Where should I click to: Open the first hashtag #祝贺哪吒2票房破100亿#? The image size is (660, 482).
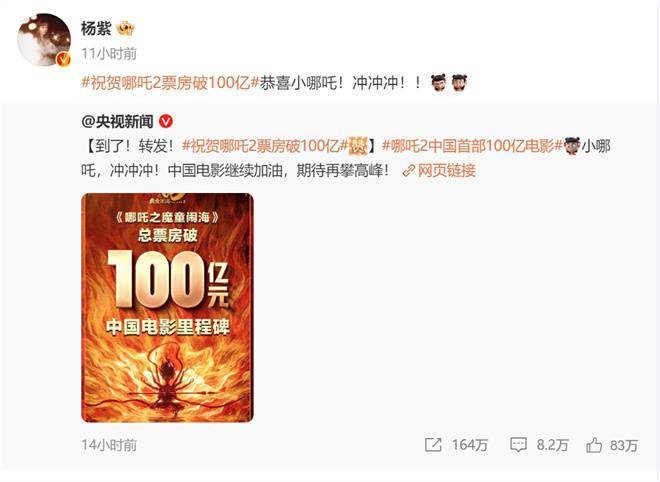(x=170, y=83)
